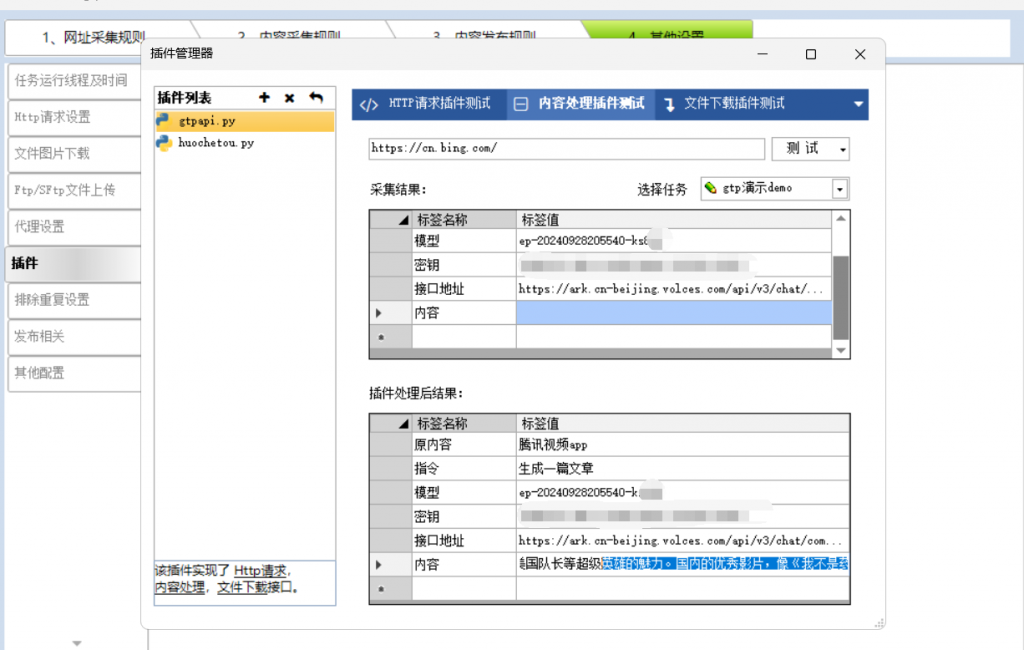Click the add plugin plus icon
The image size is (1024, 650).
264,98
